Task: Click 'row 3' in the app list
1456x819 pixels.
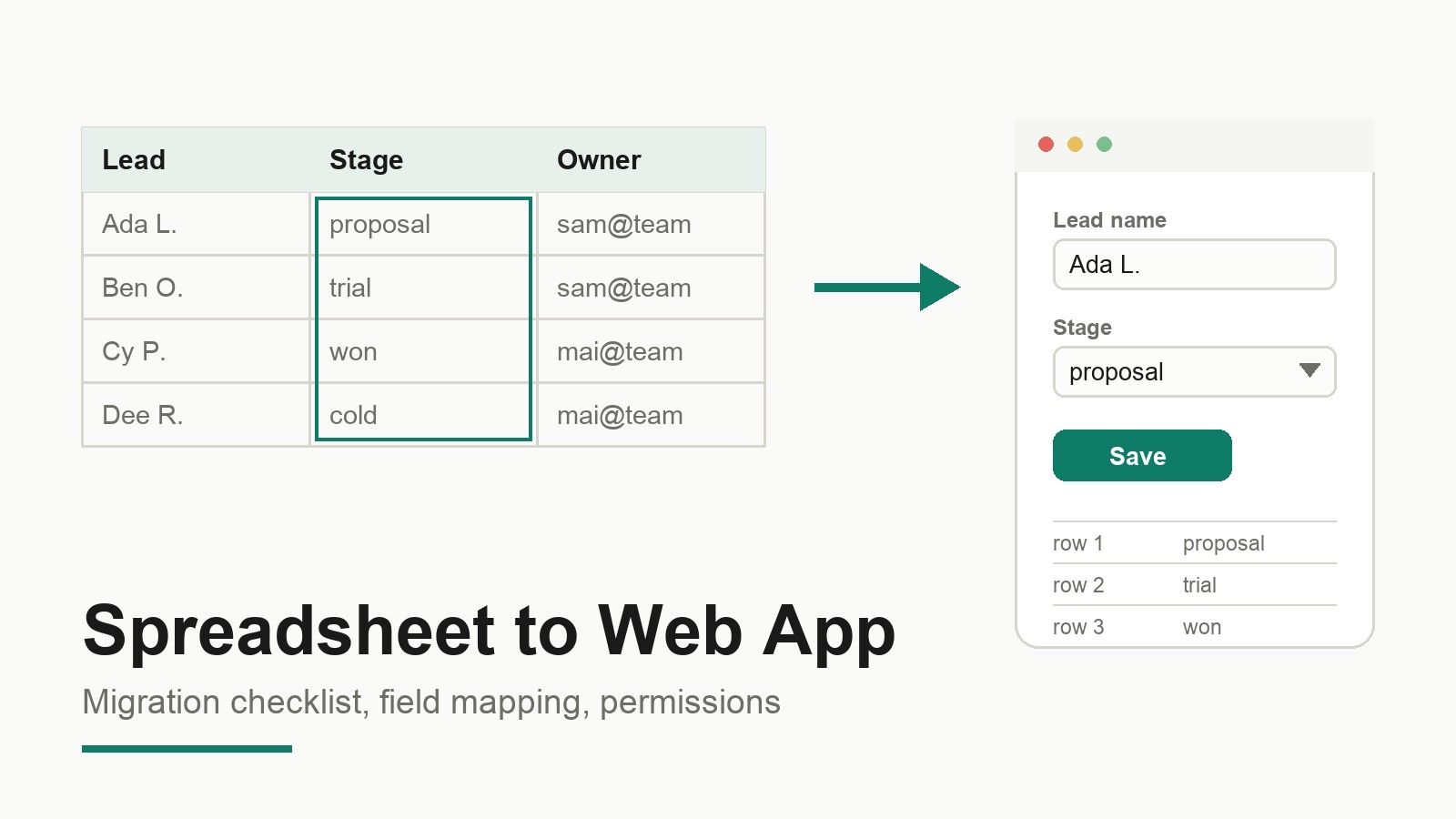Action: 1077,627
